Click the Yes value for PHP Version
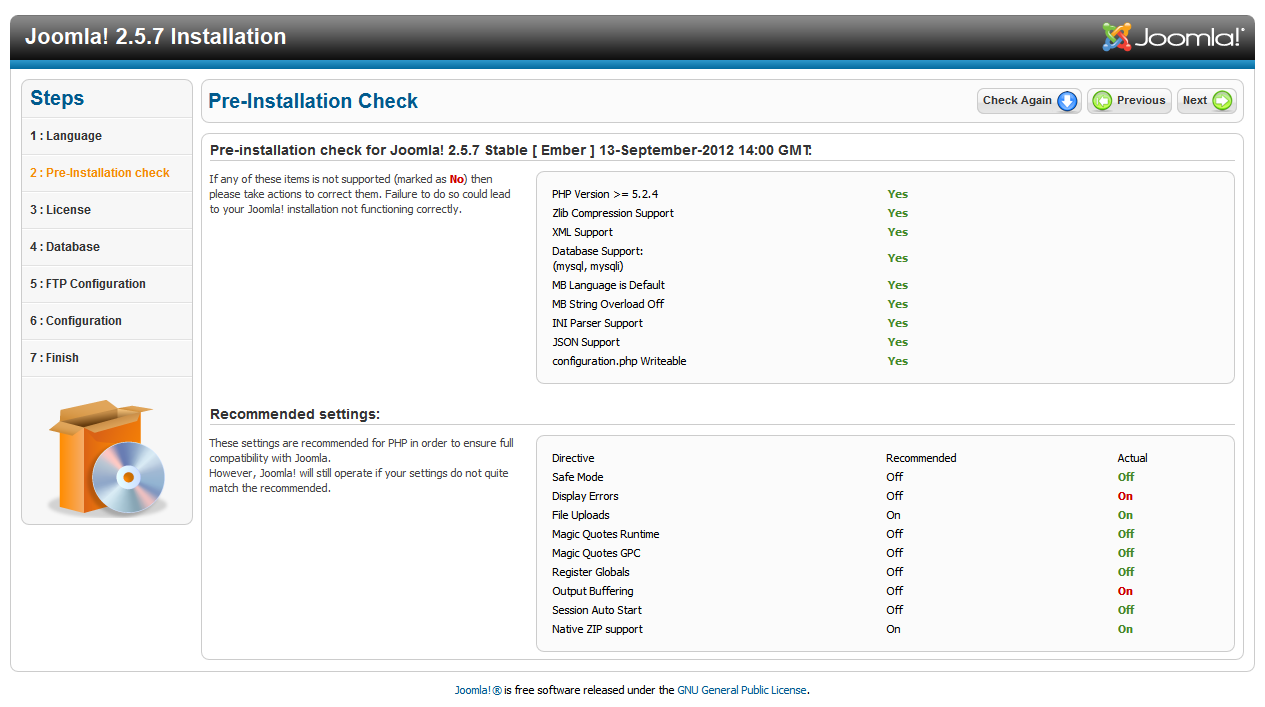1265x707 pixels. tap(898, 194)
